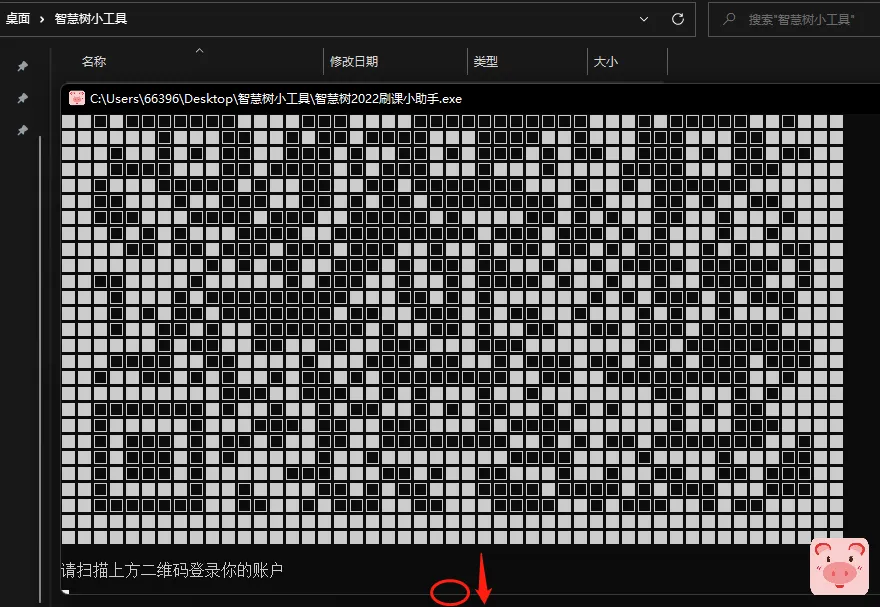Refresh the folder with the reload icon
Image resolution: width=880 pixels, height=607 pixels.
click(x=678, y=19)
